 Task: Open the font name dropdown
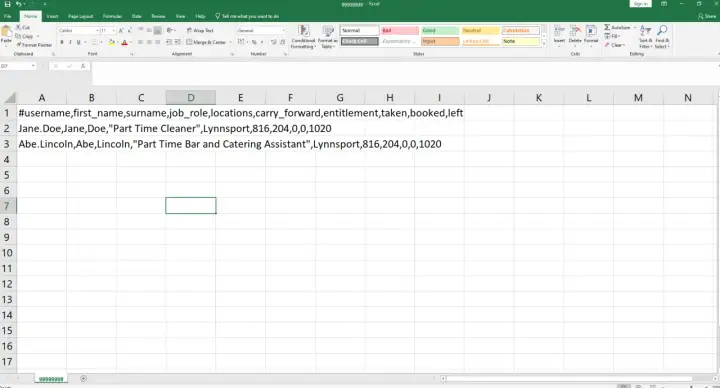pos(97,30)
